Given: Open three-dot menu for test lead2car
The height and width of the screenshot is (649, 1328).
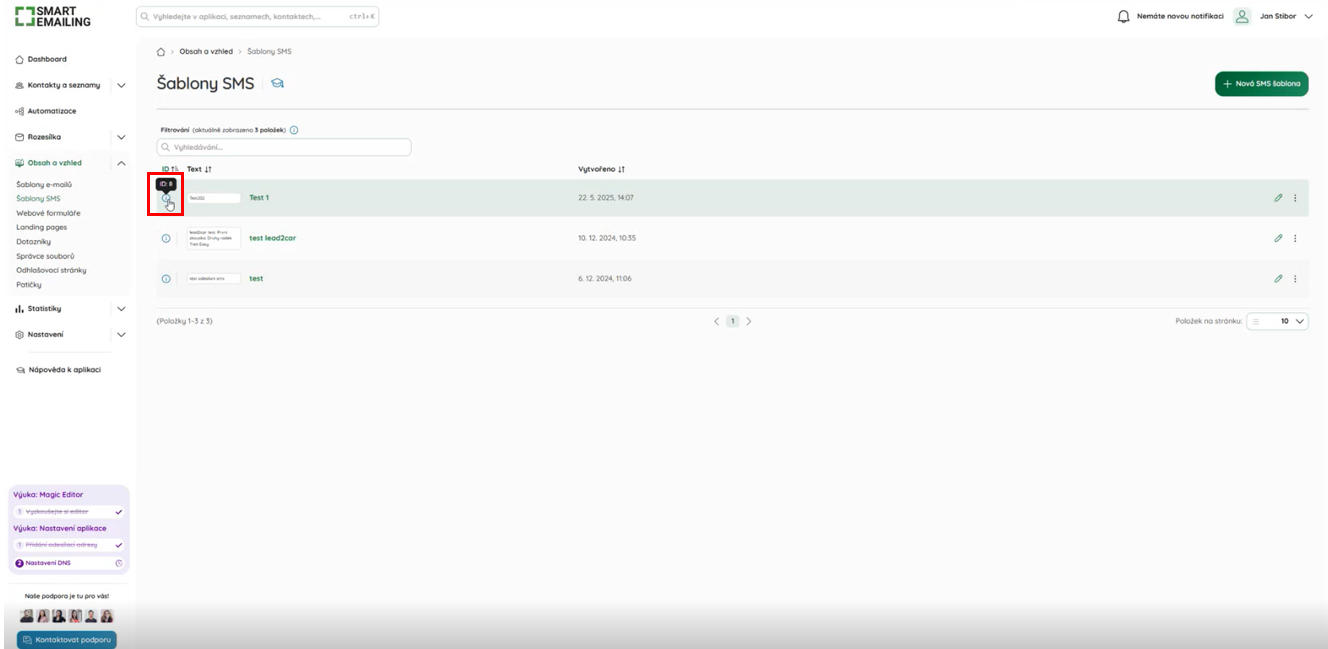Looking at the screenshot, I should point(1295,238).
